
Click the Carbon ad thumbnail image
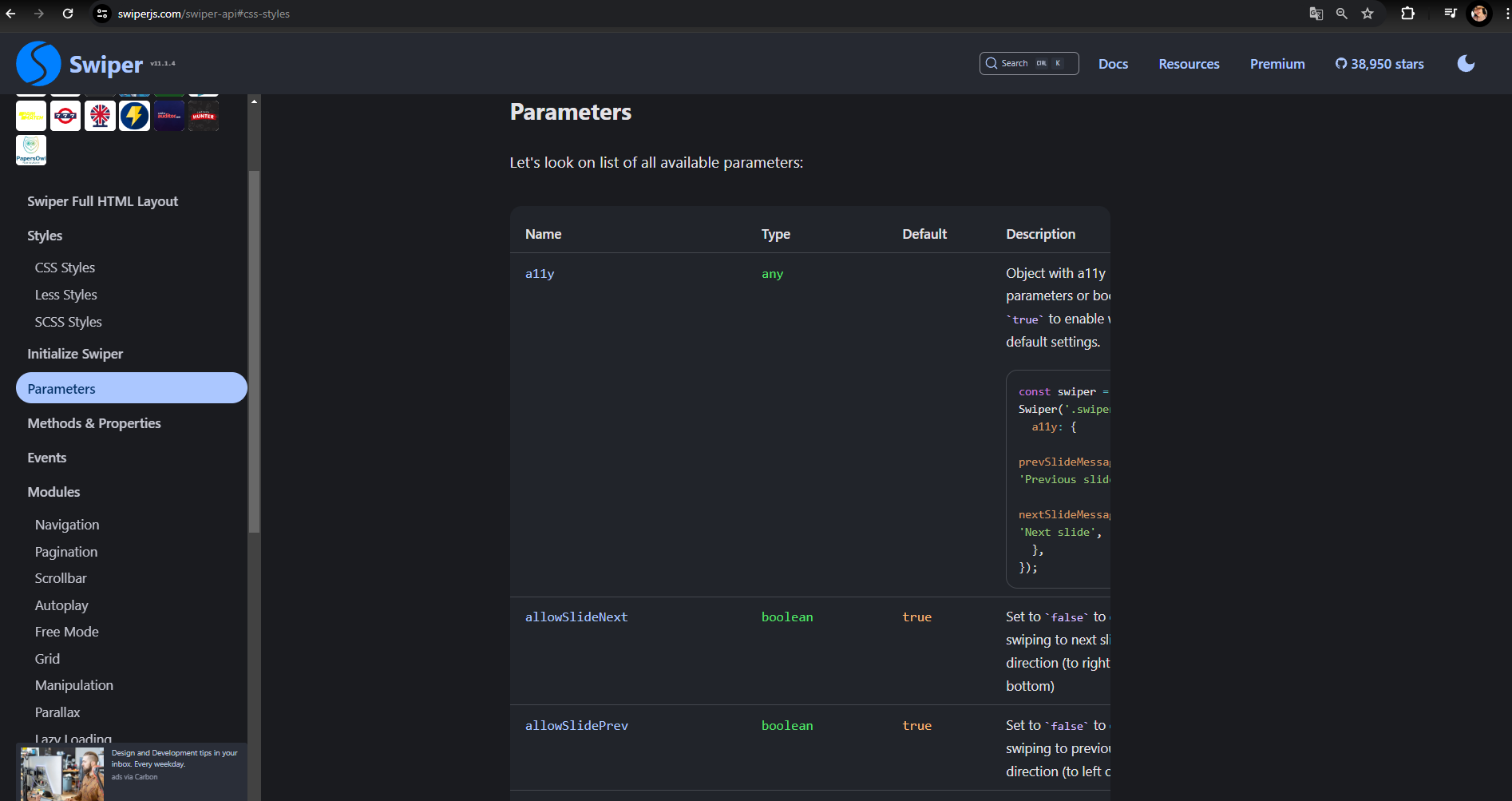tap(62, 774)
